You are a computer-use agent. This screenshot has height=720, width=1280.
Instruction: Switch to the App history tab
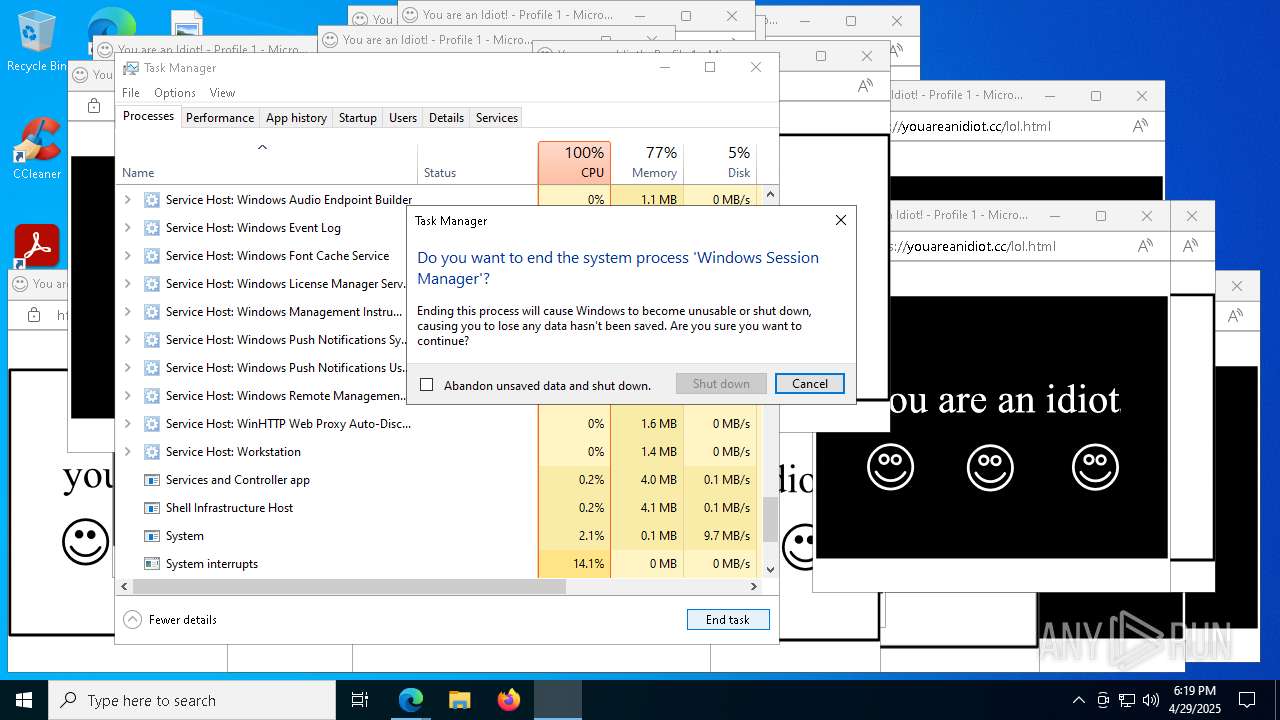point(296,118)
